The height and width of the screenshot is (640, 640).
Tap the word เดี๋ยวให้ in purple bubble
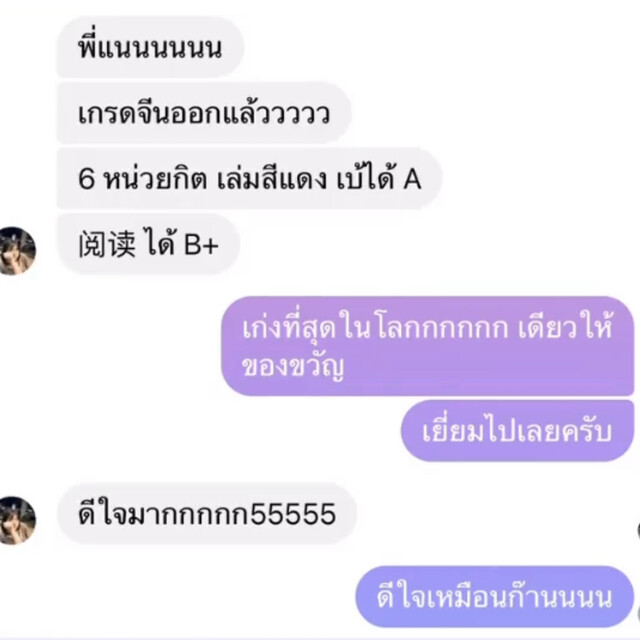coord(565,327)
